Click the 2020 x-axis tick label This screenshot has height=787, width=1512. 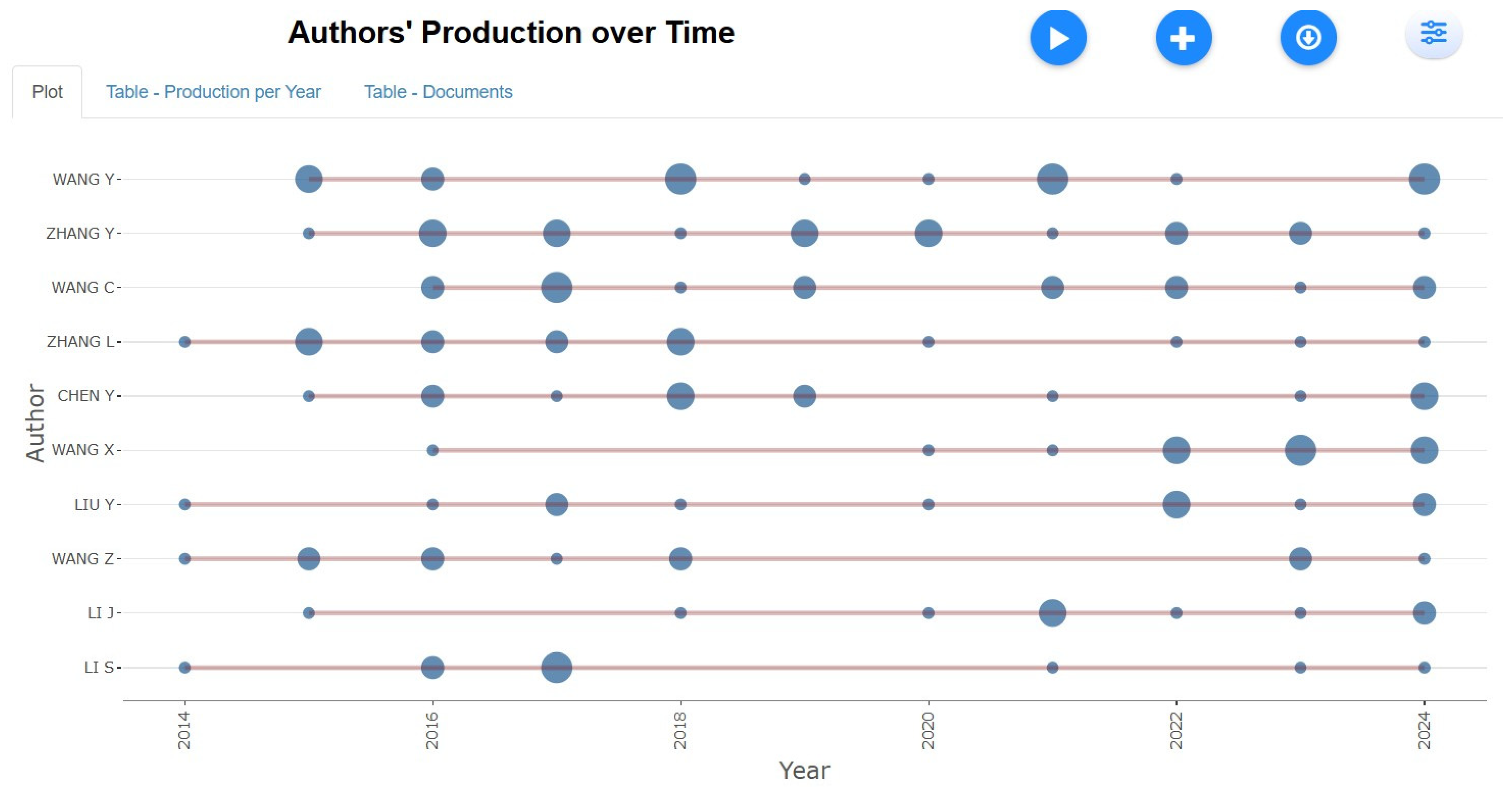928,730
